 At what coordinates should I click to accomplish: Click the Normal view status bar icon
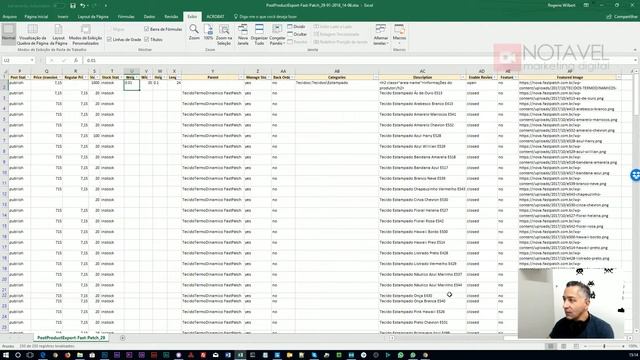[551, 346]
